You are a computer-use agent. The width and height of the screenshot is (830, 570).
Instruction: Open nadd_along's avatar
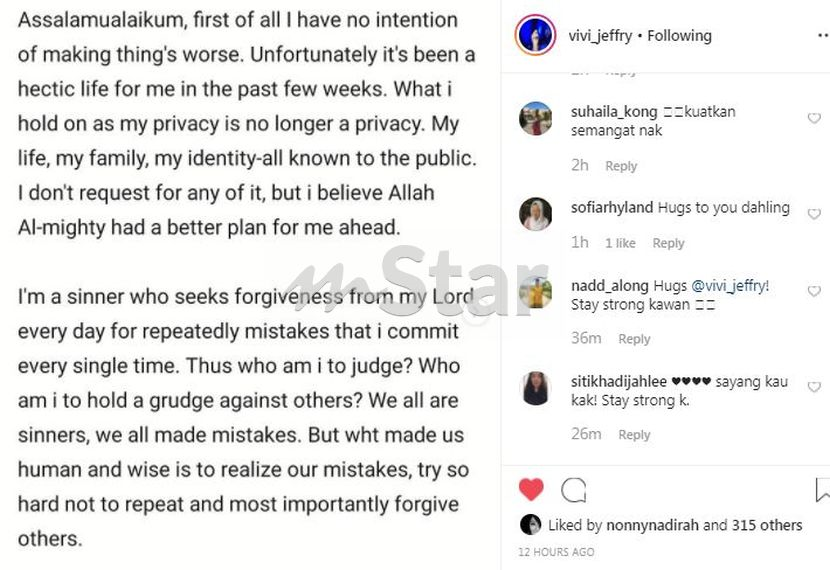(x=536, y=292)
